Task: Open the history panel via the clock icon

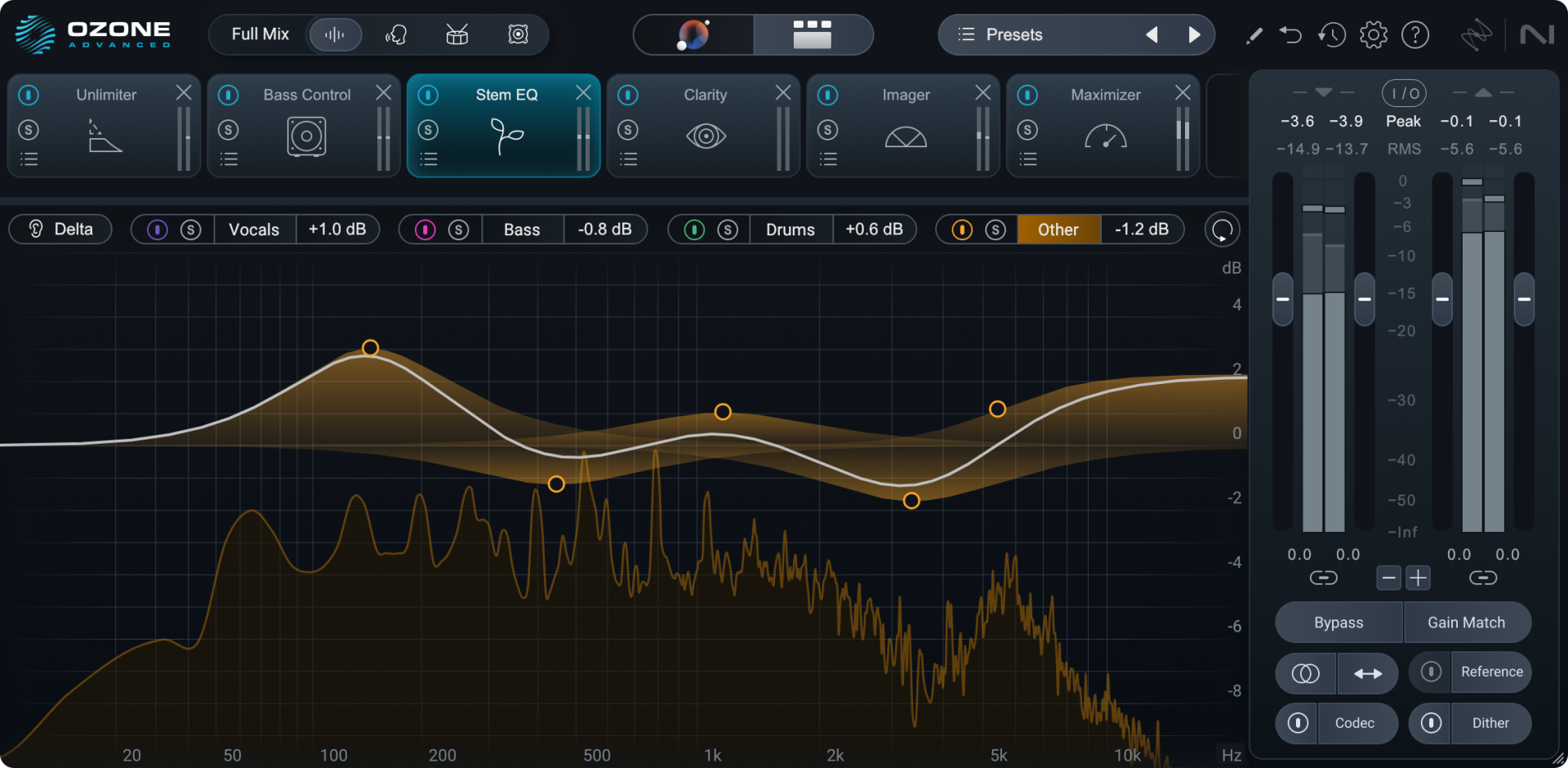Action: [x=1331, y=34]
